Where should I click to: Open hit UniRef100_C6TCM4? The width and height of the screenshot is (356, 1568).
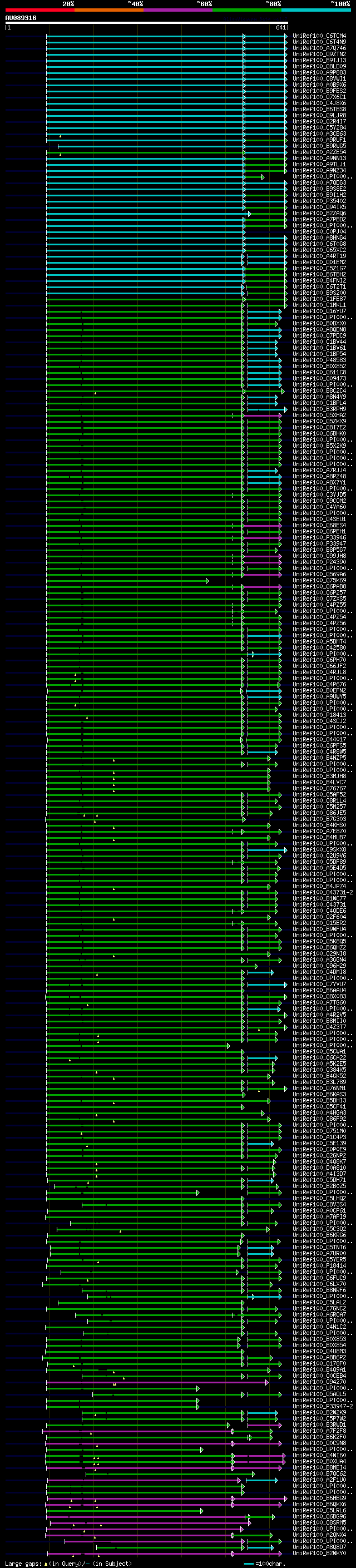pyautogui.click(x=319, y=36)
